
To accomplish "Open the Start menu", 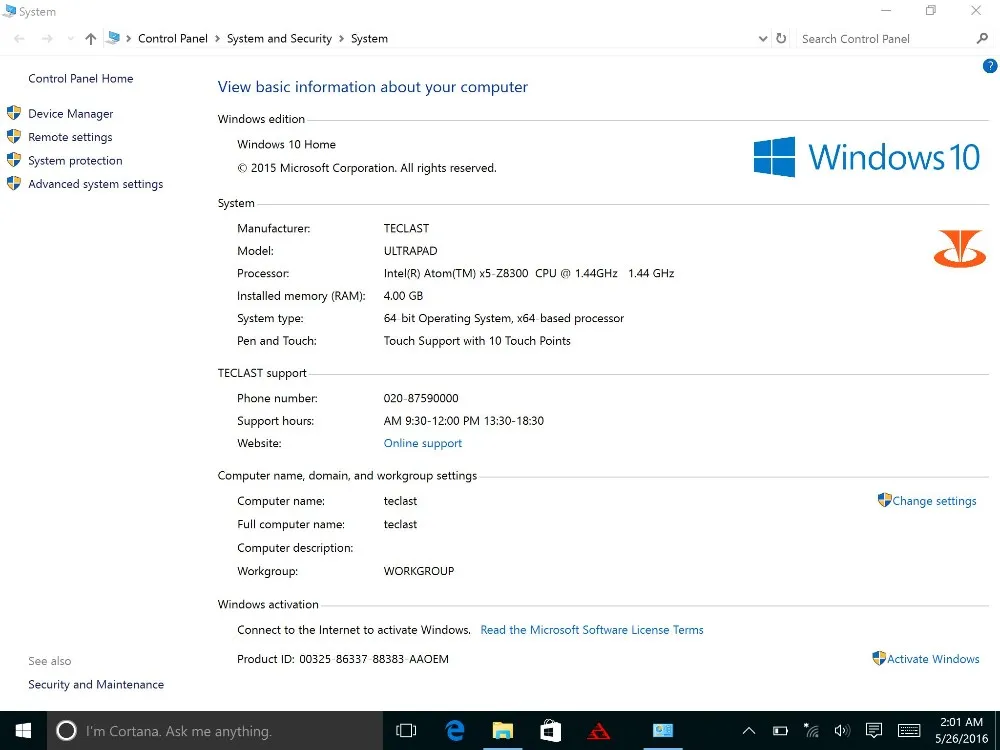I will point(23,731).
